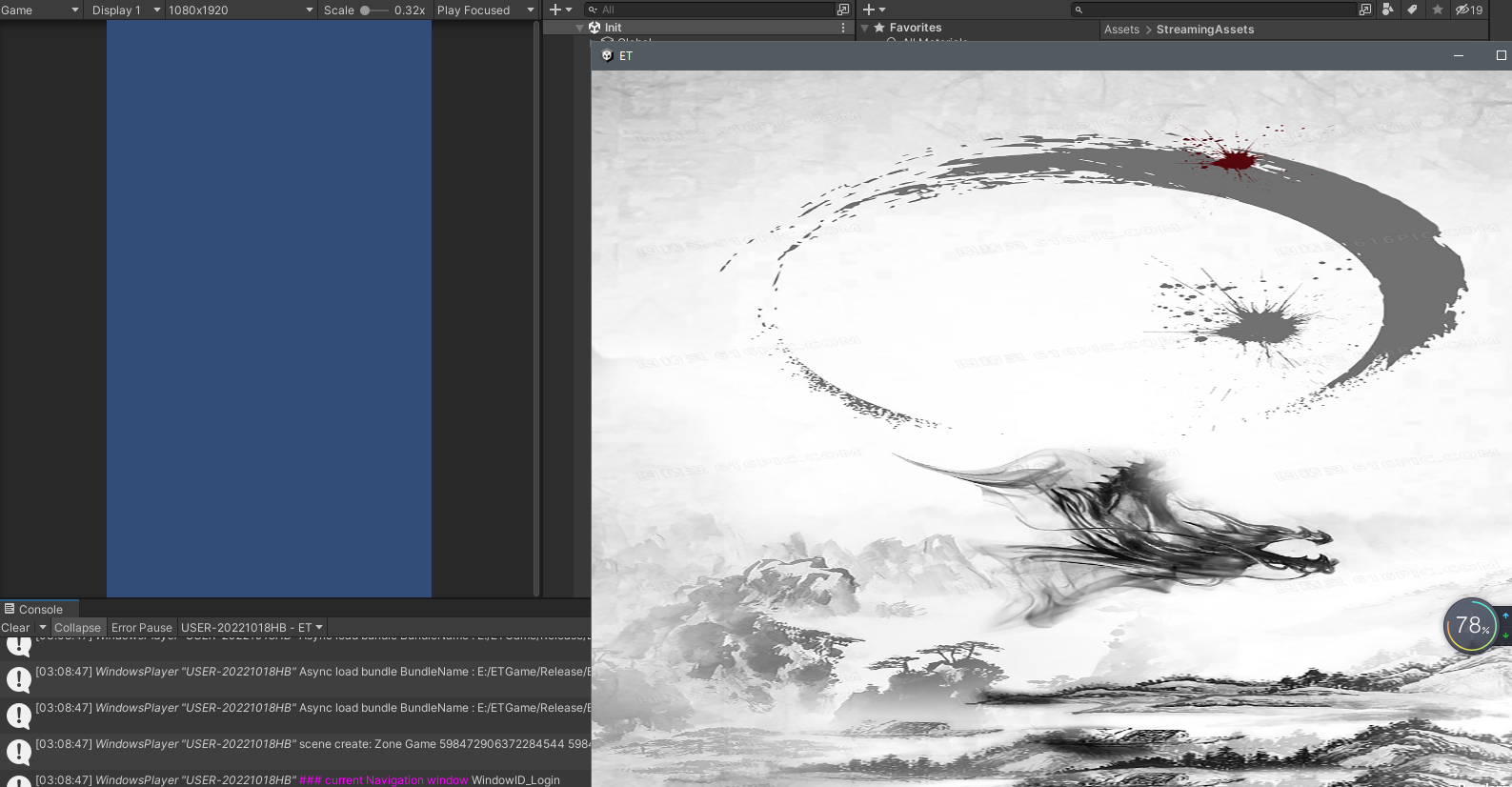Click the Console Clear button
Image resolution: width=1512 pixels, height=787 pixels.
click(x=16, y=628)
